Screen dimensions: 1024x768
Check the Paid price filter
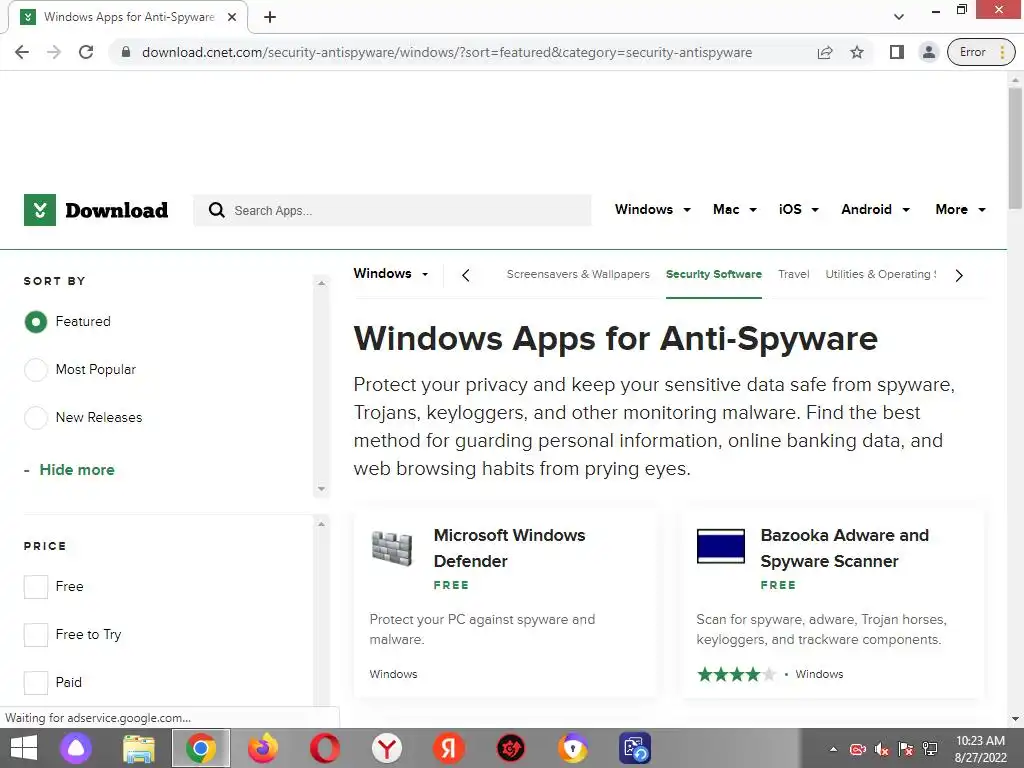[x=36, y=682]
